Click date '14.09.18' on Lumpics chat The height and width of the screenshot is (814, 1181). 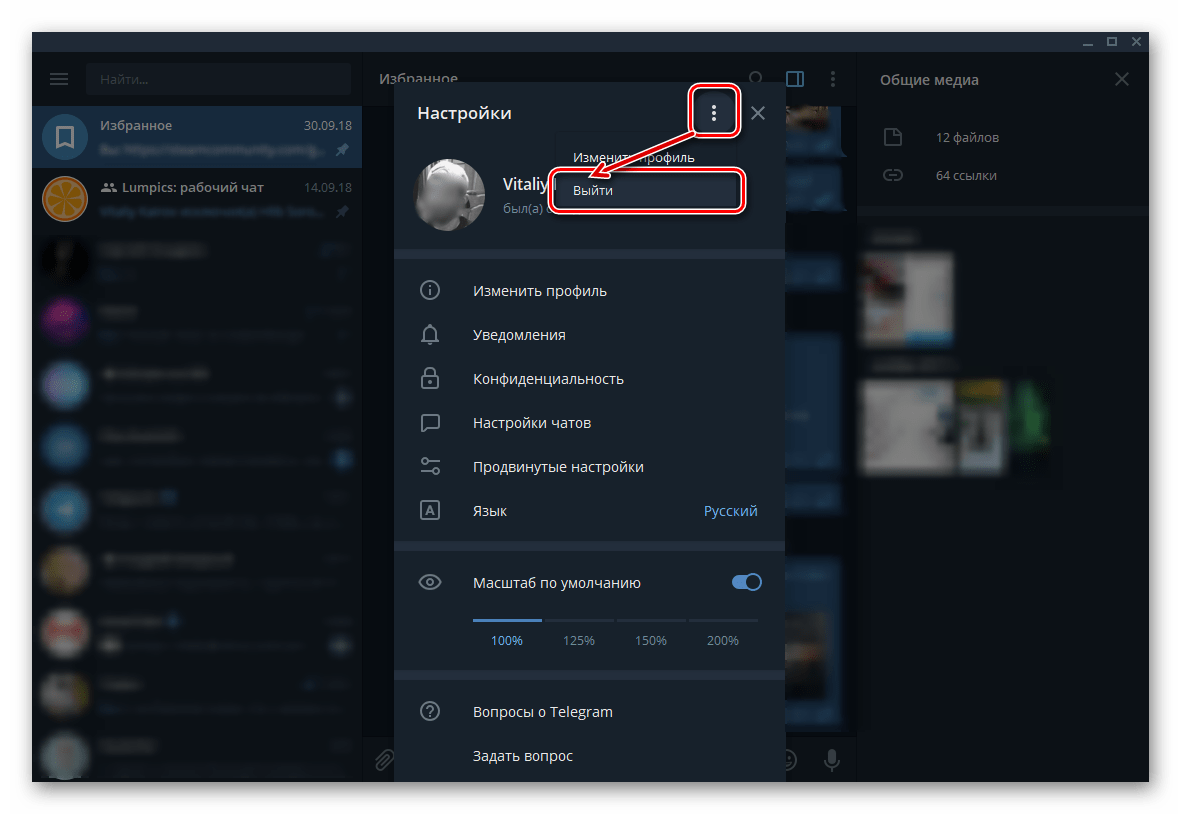point(328,187)
